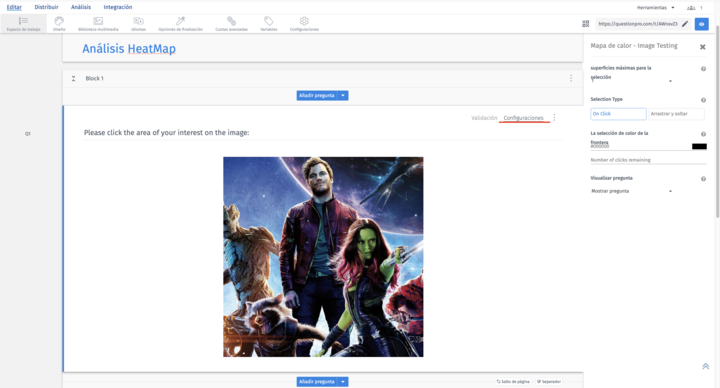Switch to the Análisis tab

(81, 7)
